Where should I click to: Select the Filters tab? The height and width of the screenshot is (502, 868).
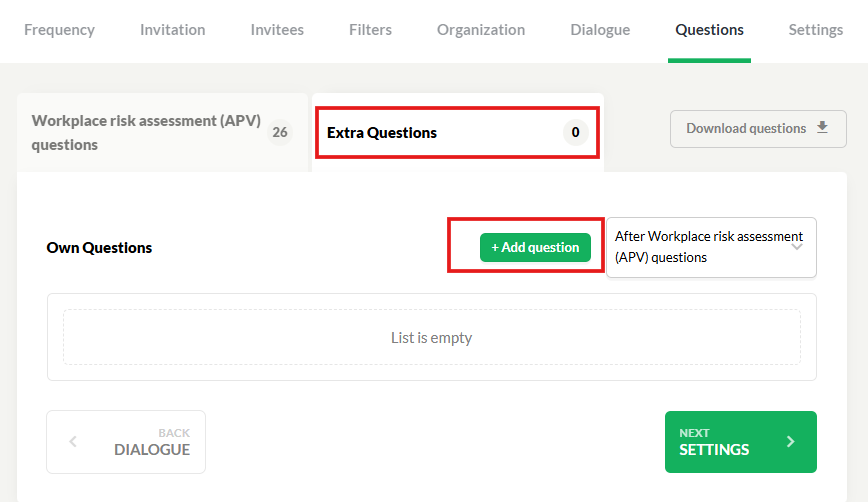[370, 30]
